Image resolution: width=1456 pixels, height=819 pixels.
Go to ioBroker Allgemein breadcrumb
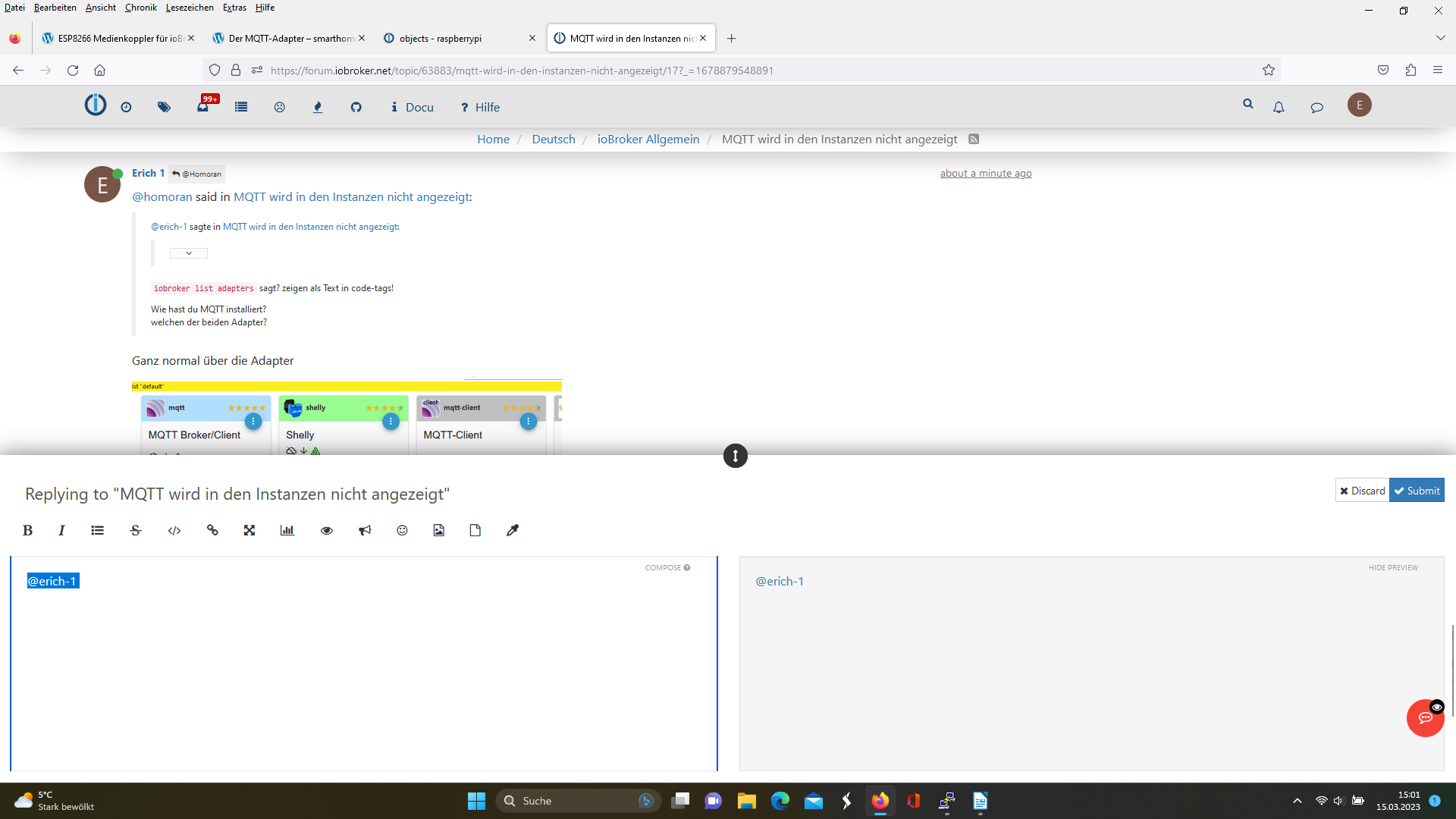click(648, 140)
